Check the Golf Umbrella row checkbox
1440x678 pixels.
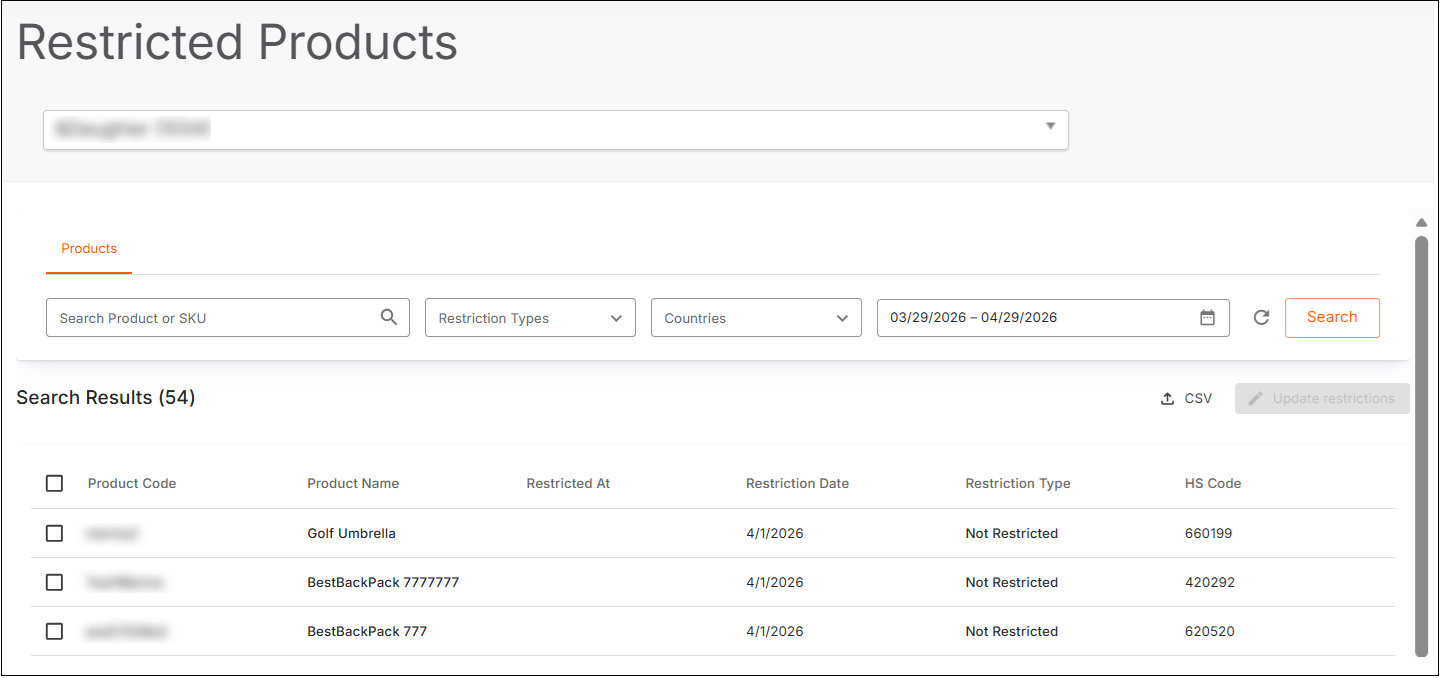point(54,533)
